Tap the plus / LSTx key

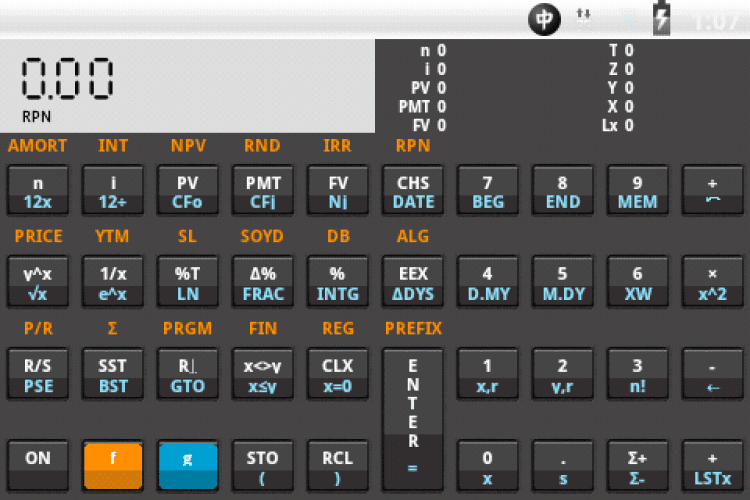coord(713,466)
